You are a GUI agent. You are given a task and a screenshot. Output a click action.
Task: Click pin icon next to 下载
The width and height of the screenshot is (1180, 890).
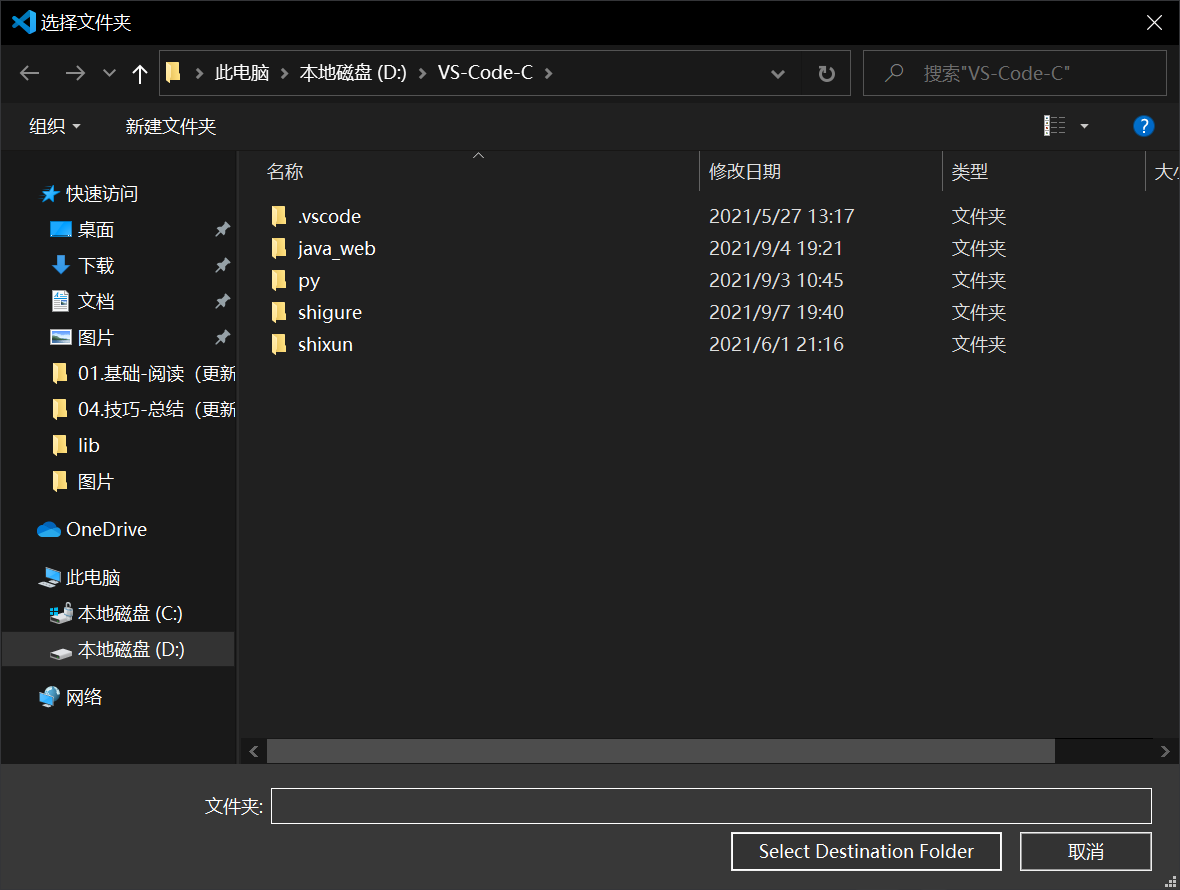(222, 266)
